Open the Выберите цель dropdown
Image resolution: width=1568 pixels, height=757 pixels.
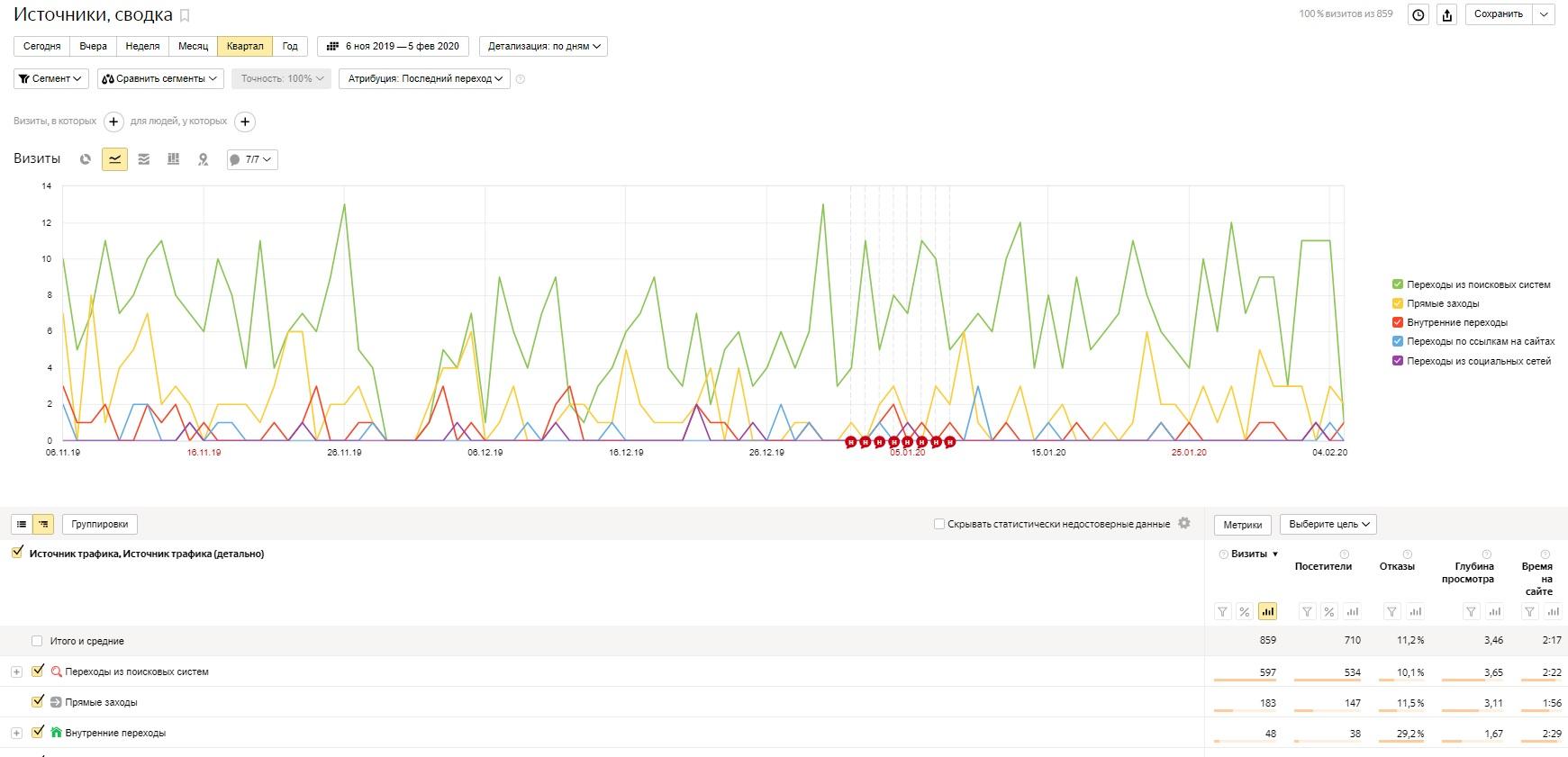pyautogui.click(x=1328, y=524)
